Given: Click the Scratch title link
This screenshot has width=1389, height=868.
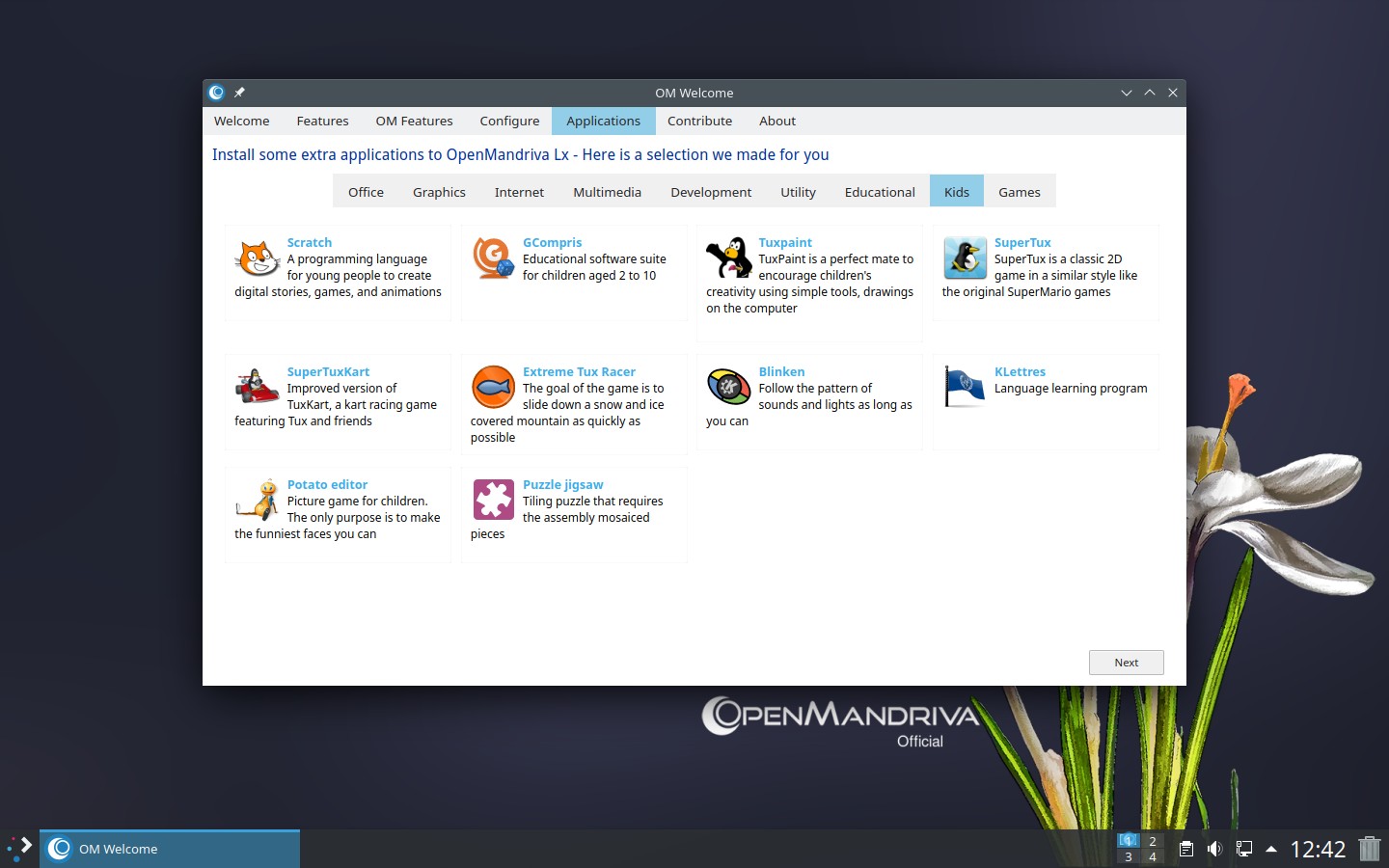Looking at the screenshot, I should point(310,243).
